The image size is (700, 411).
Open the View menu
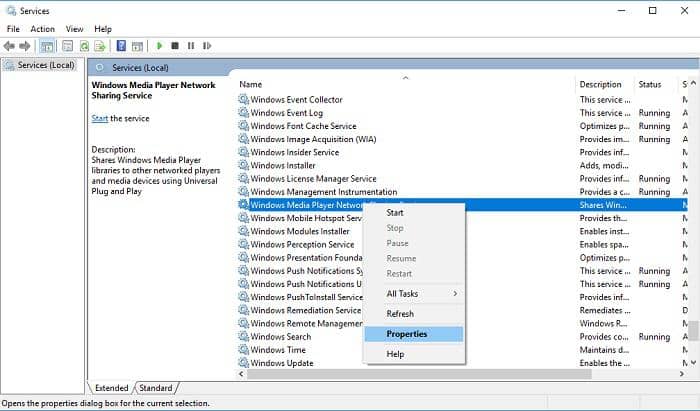click(x=75, y=29)
